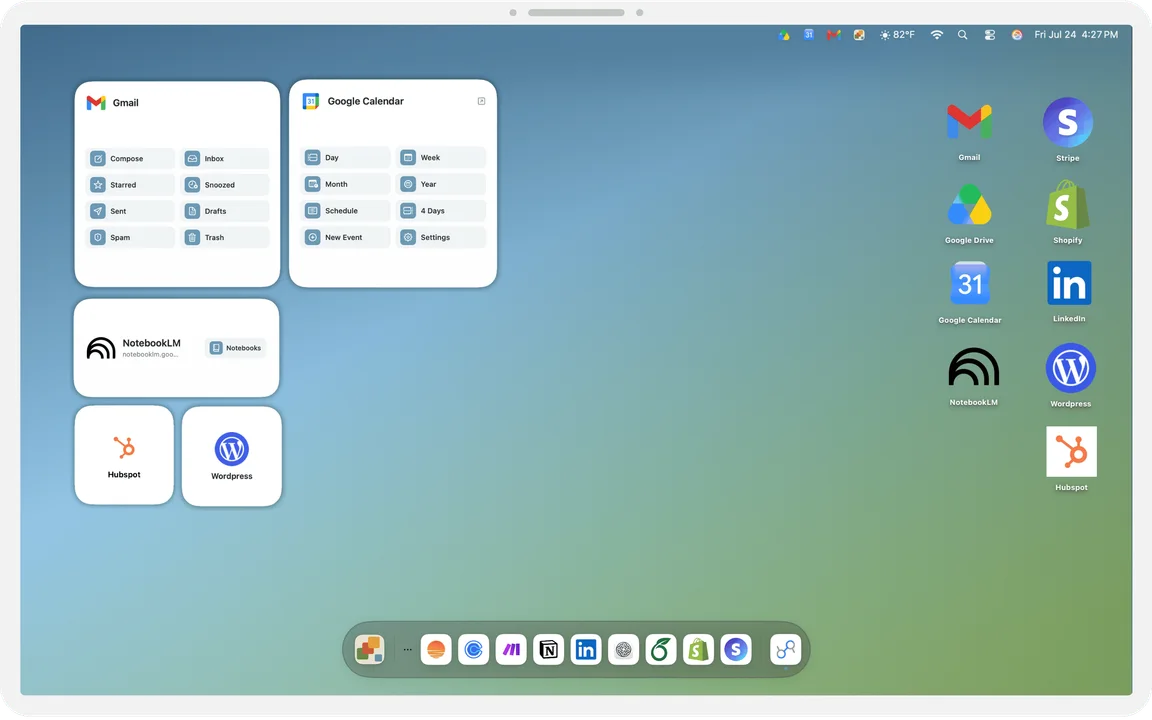The height and width of the screenshot is (720, 1152).
Task: Click the colorful squares icon in menu bar
Action: [x=859, y=35]
